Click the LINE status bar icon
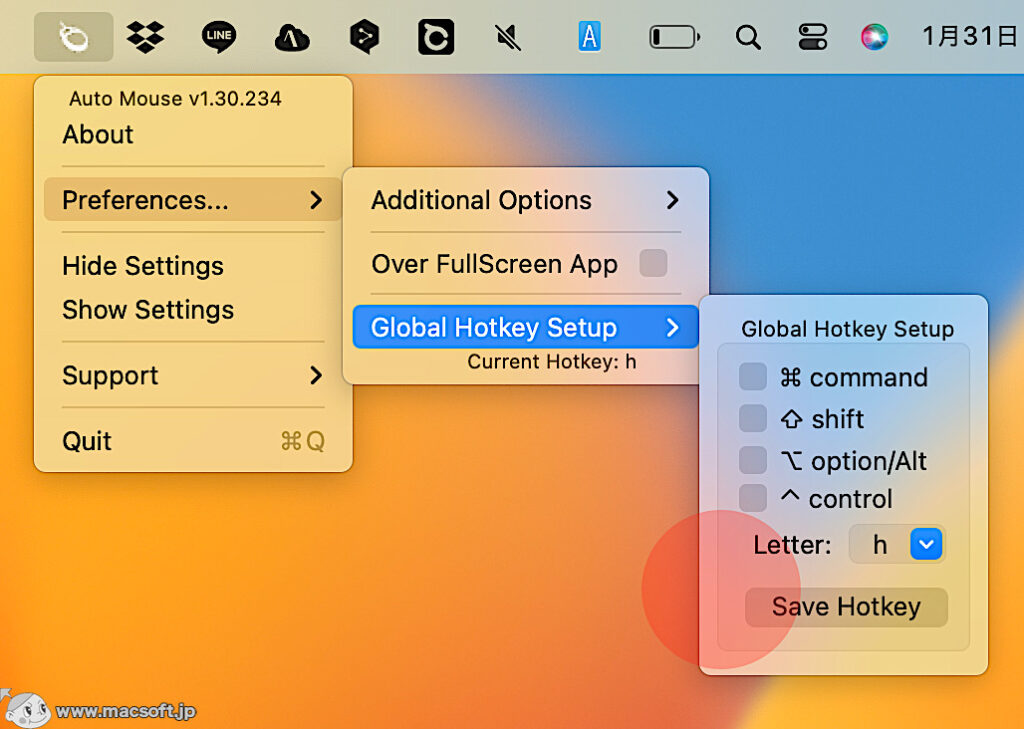 click(217, 35)
